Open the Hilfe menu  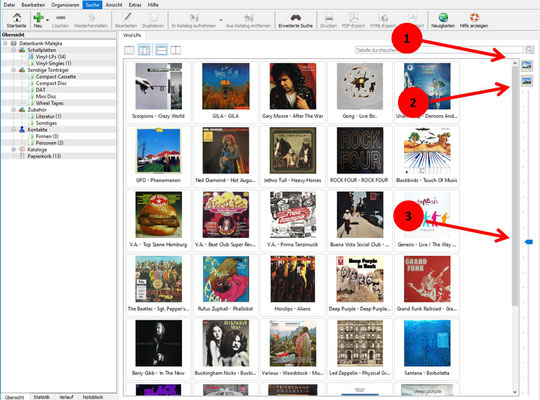[153, 5]
